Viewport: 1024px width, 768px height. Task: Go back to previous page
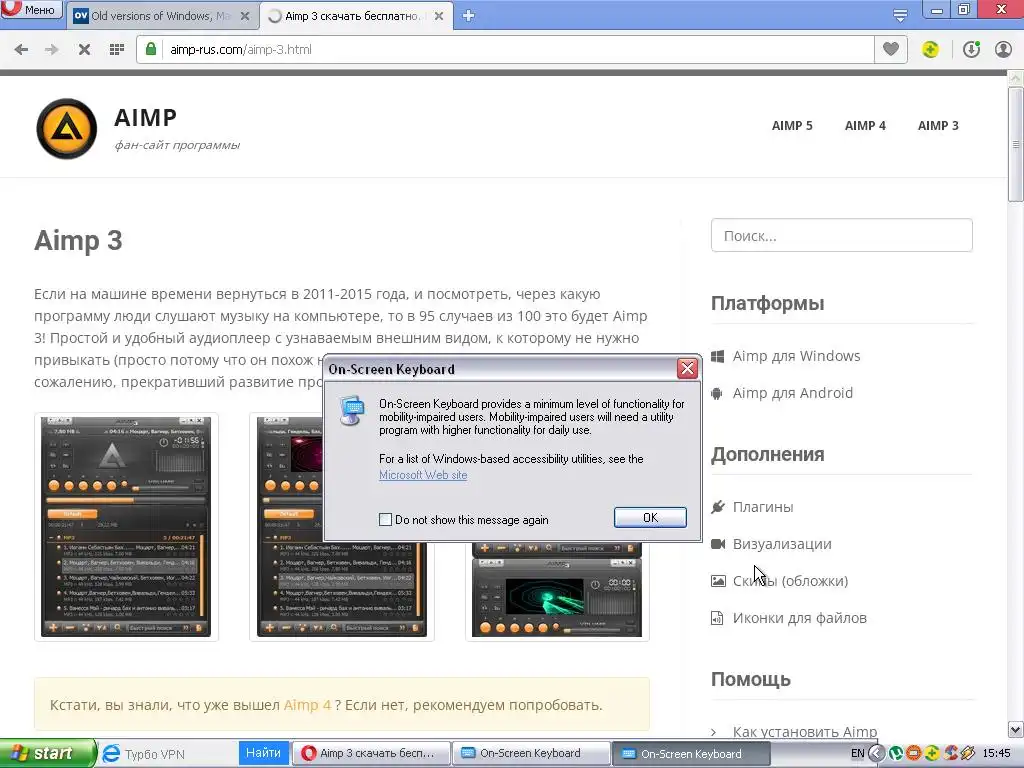point(21,50)
